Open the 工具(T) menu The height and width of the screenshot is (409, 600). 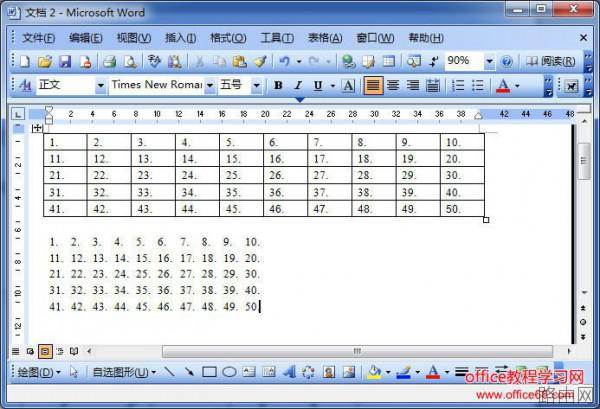tap(277, 38)
